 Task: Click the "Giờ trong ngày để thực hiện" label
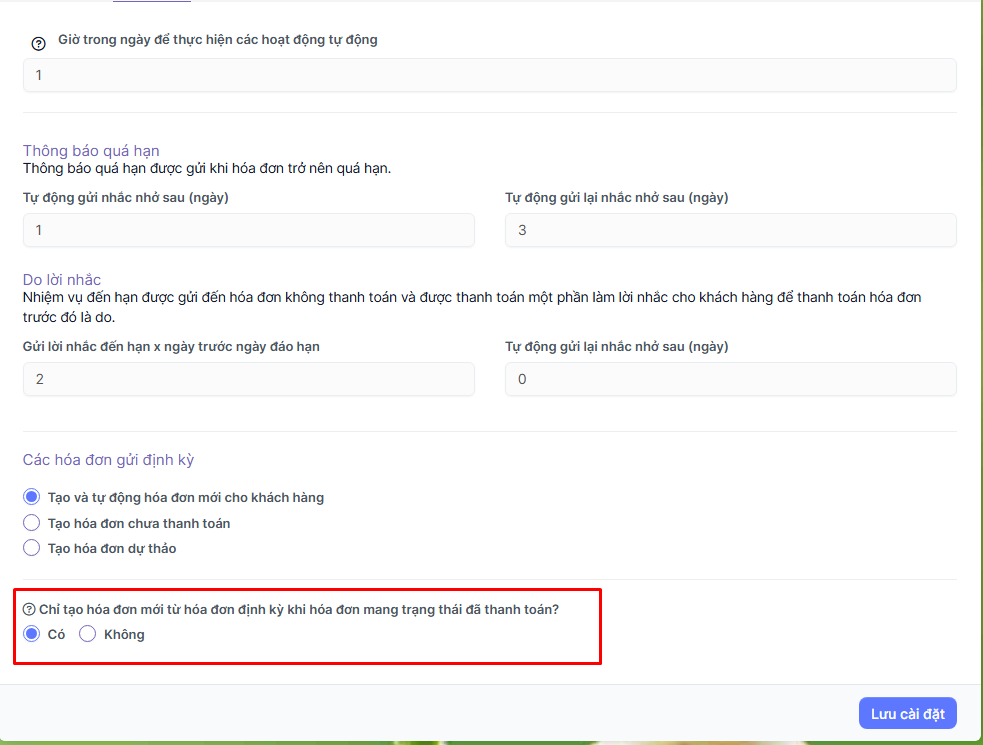click(217, 40)
